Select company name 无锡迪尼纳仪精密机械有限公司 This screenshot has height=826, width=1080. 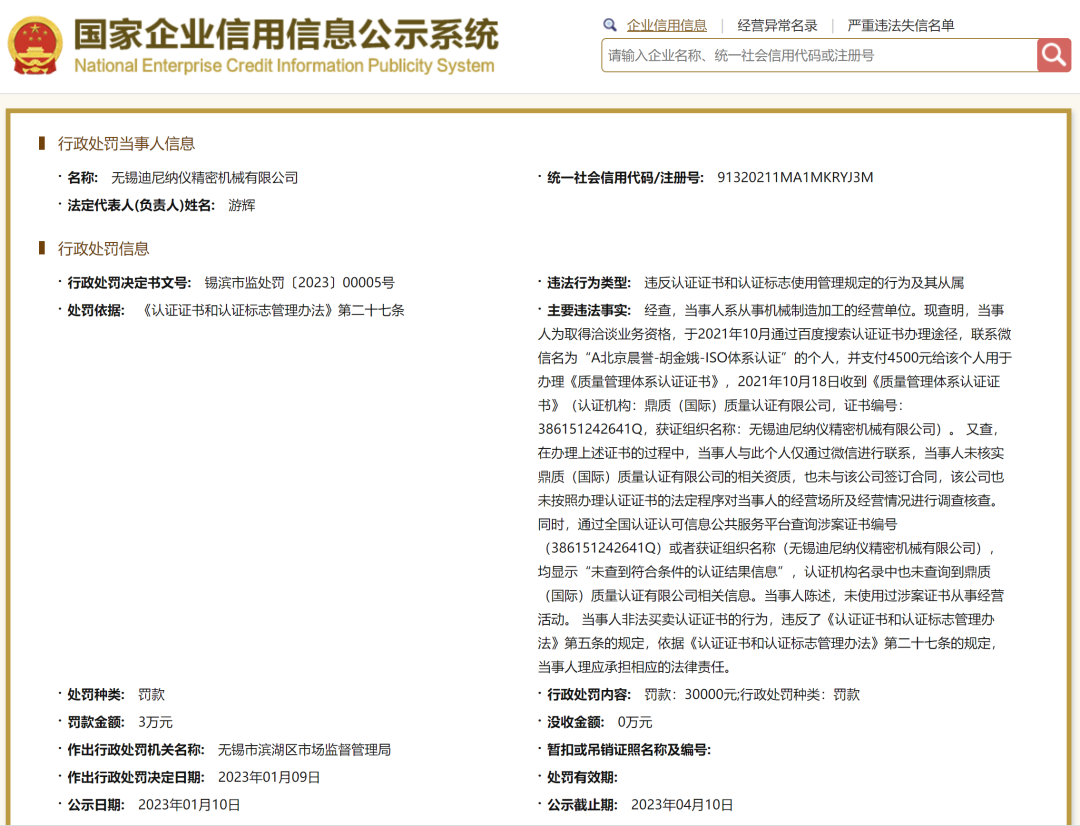(x=205, y=178)
